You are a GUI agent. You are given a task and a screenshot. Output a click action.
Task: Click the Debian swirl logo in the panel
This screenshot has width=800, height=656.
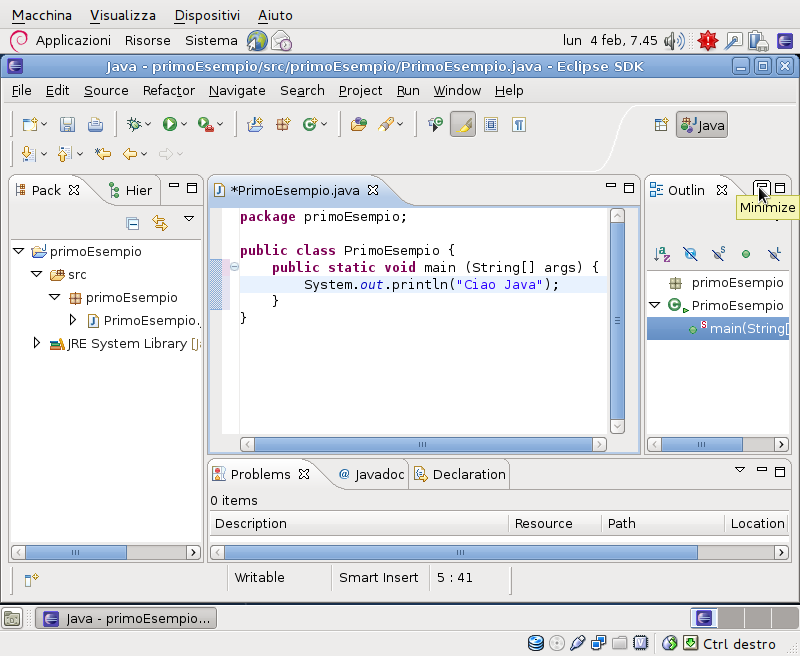[19, 41]
